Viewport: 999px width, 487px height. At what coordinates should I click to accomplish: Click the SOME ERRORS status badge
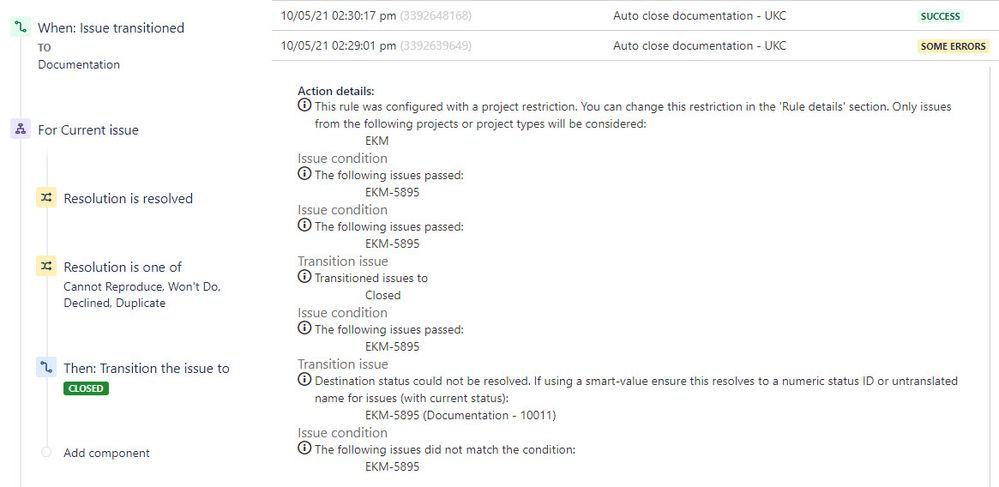[953, 46]
